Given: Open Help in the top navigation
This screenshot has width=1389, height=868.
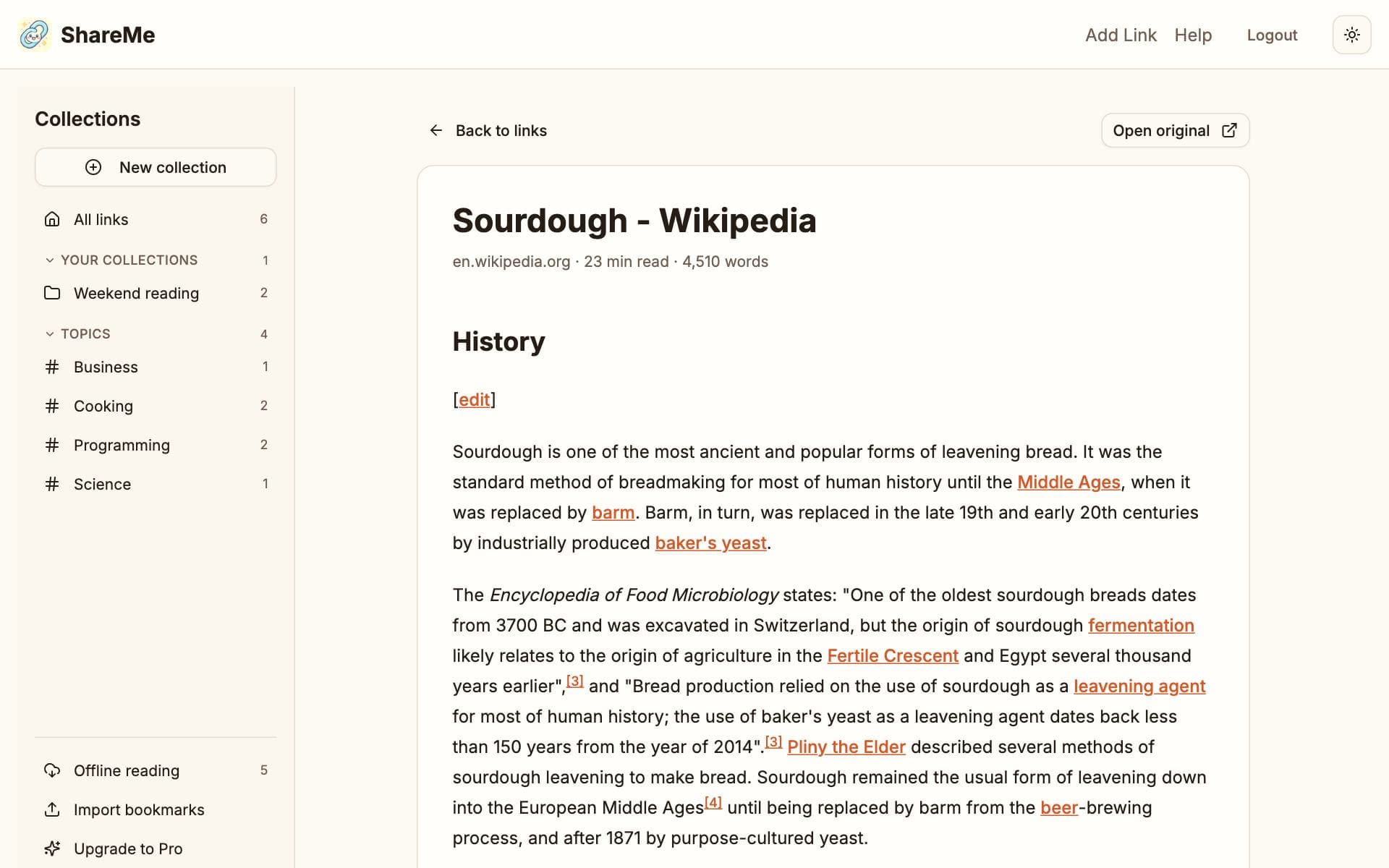Looking at the screenshot, I should [x=1193, y=35].
